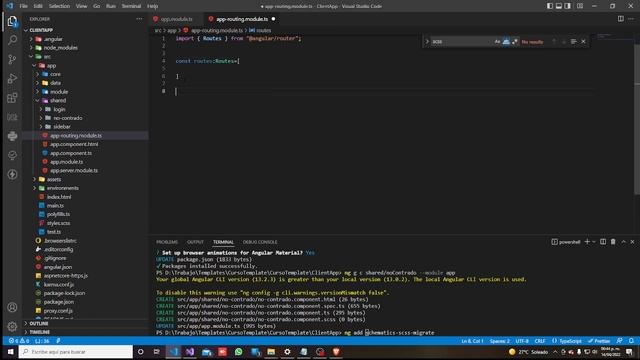Viewport: 640px width, 360px height.
Task: Open WhatsApp from the taskbar
Action: 238,352
